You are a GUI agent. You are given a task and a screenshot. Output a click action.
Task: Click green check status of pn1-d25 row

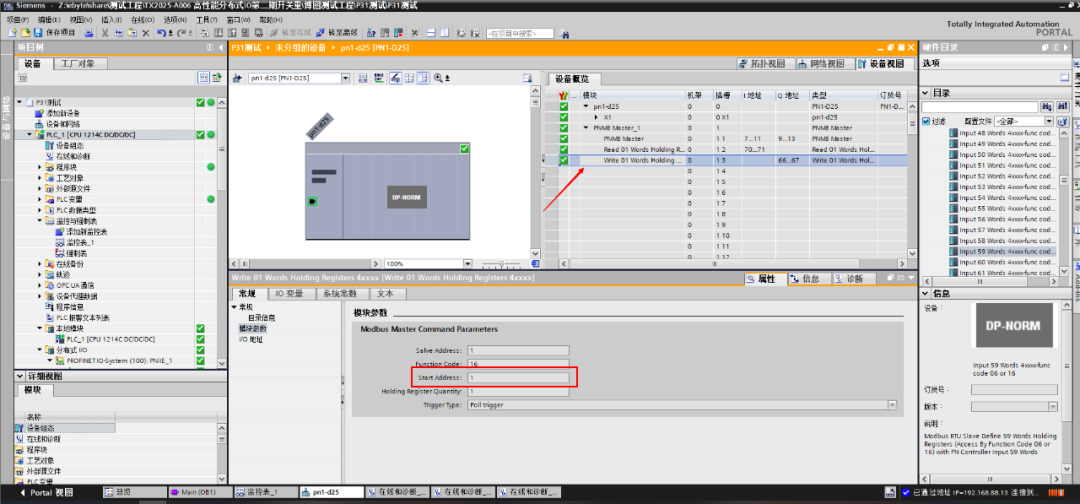coord(564,105)
